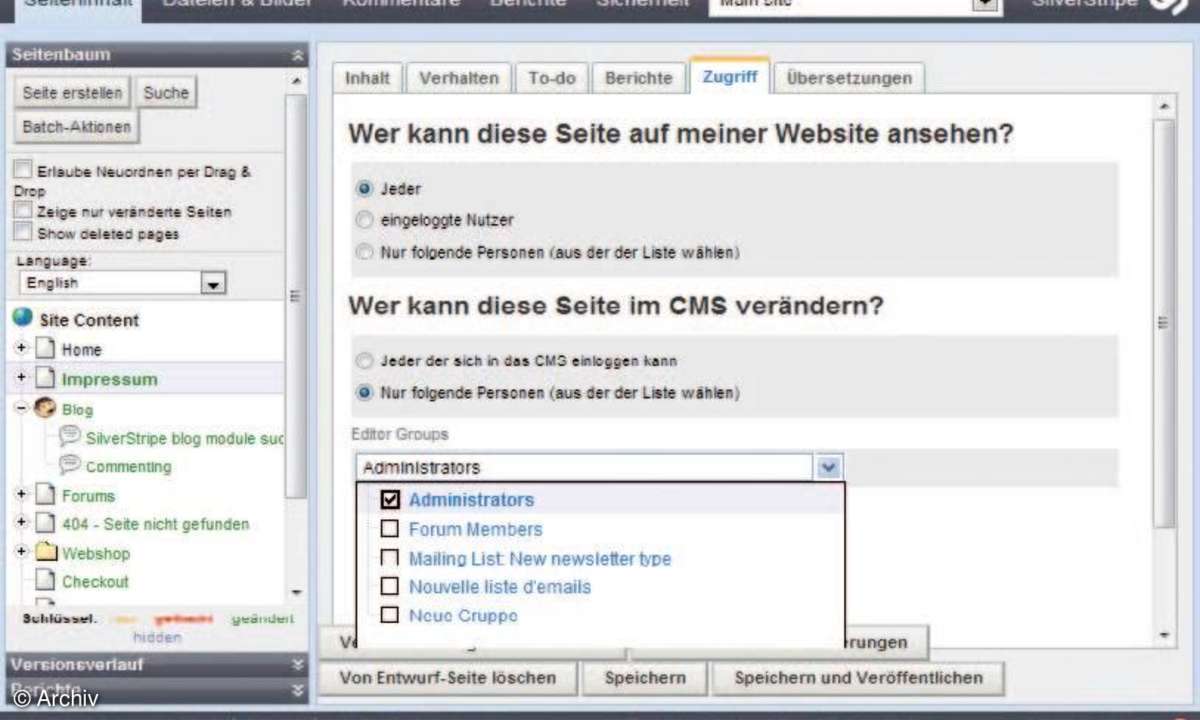Check Show deleted pages
1200x720 pixels.
tap(23, 232)
